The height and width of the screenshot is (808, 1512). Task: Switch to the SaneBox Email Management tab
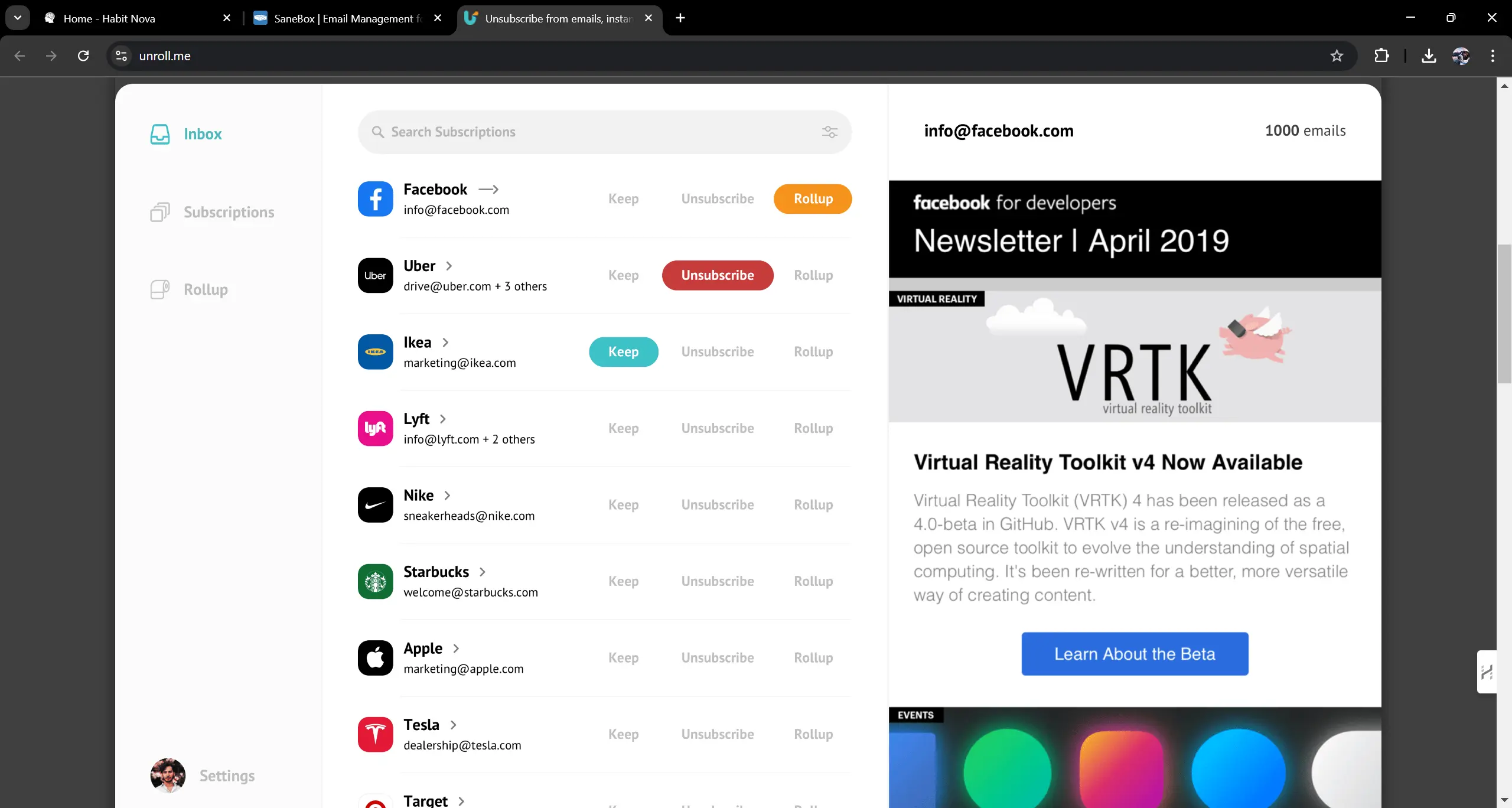pyautogui.click(x=347, y=18)
